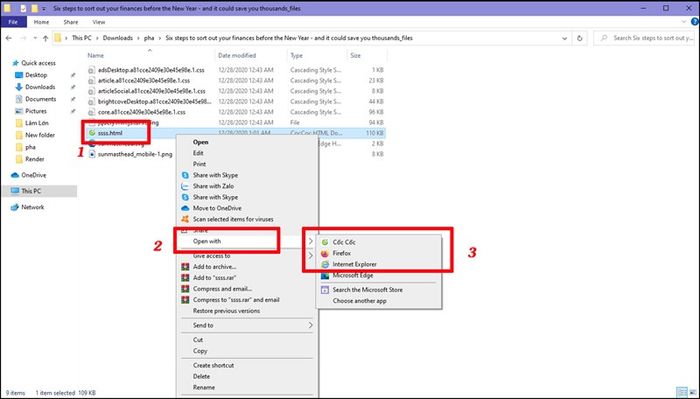The width and height of the screenshot is (700, 399).
Task: Click Downloads in the breadcrumb path
Action: (117, 38)
